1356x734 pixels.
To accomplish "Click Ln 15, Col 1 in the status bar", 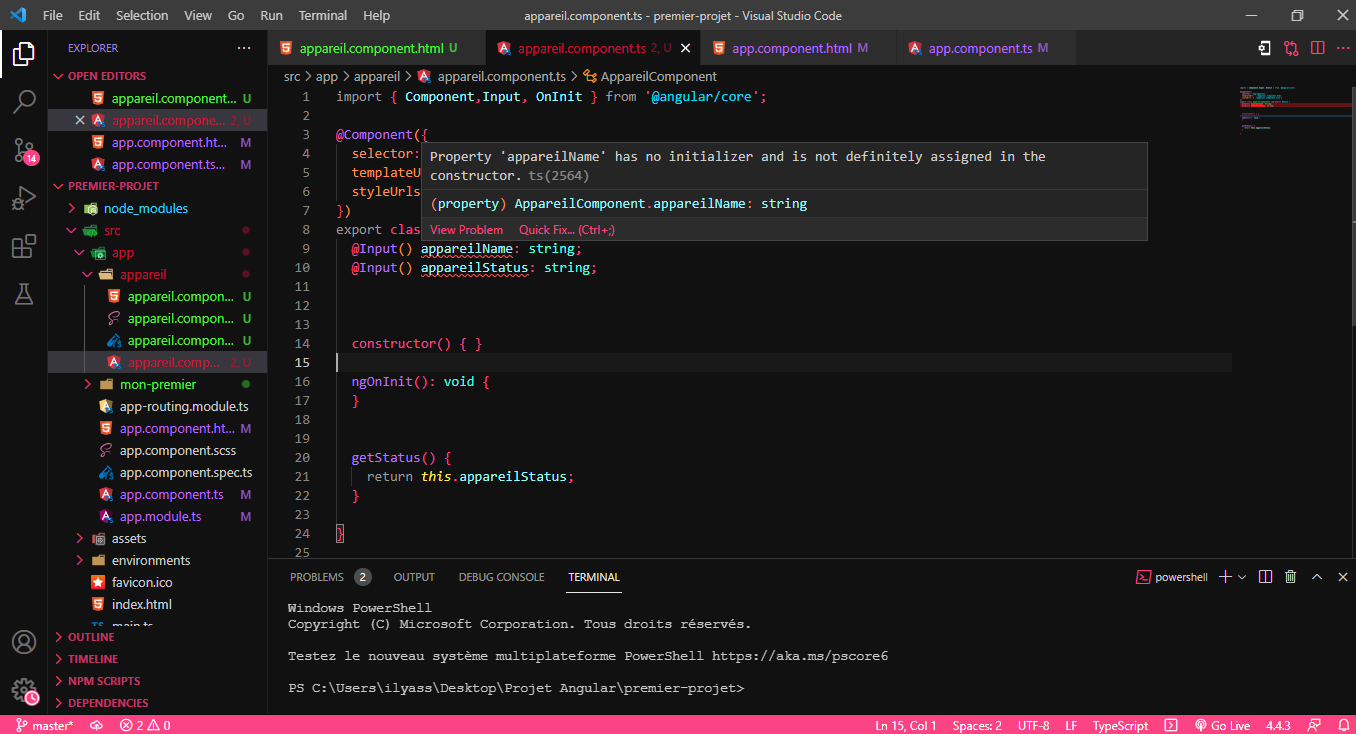I will (905, 725).
